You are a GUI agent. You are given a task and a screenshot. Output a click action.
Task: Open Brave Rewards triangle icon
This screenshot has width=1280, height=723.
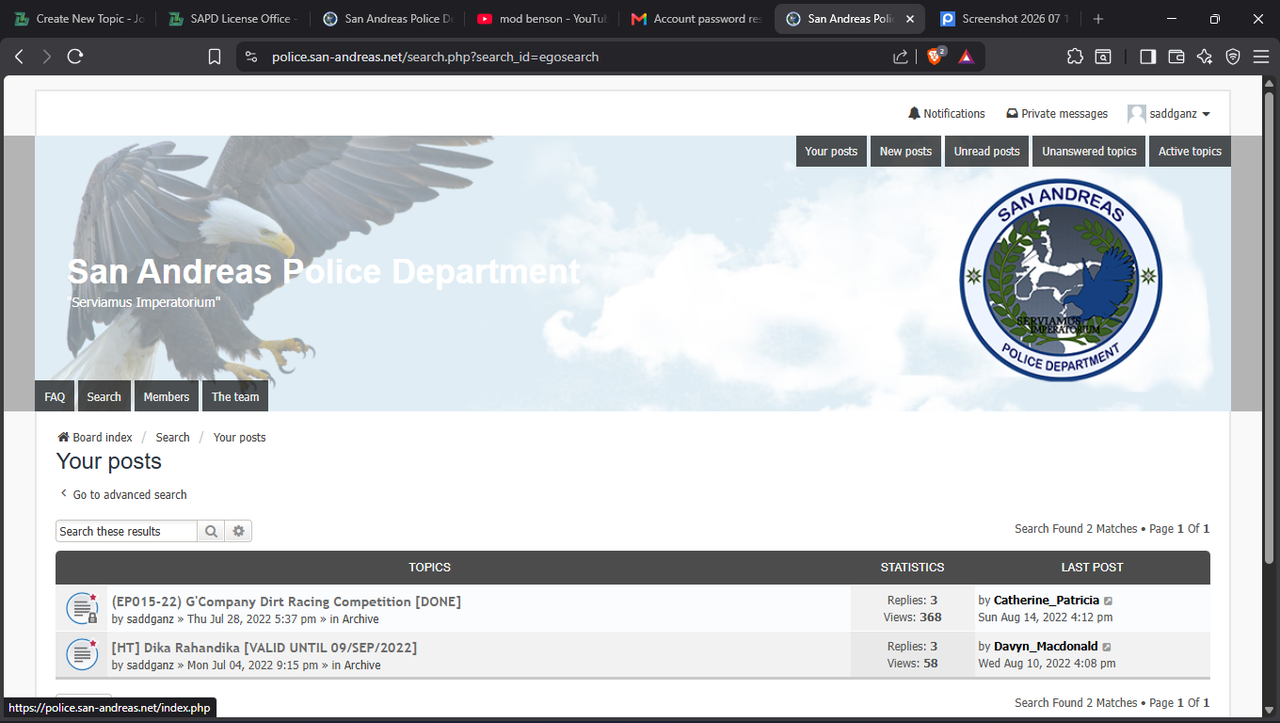point(966,57)
